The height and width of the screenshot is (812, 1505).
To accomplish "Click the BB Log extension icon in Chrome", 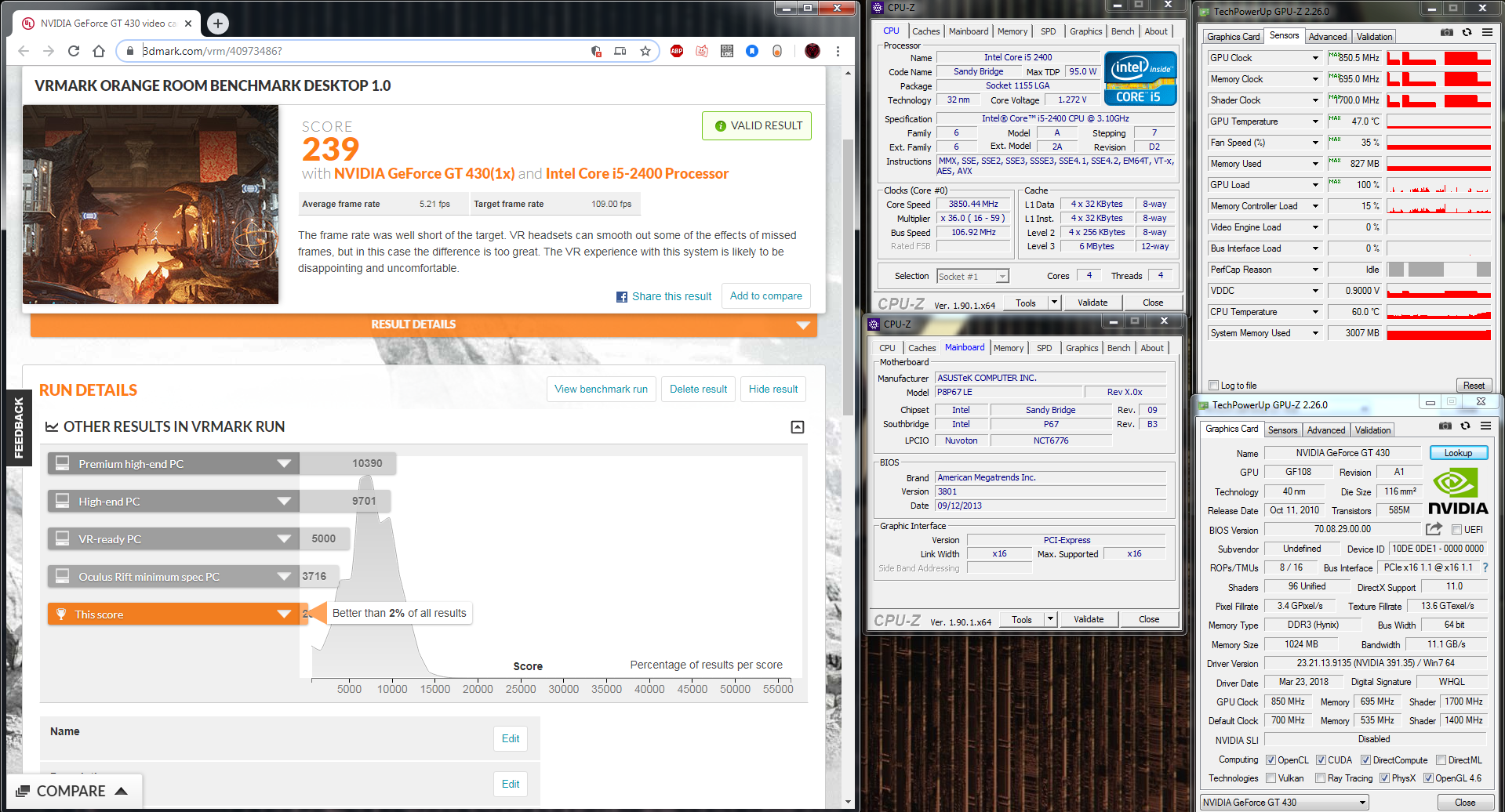I will point(727,51).
